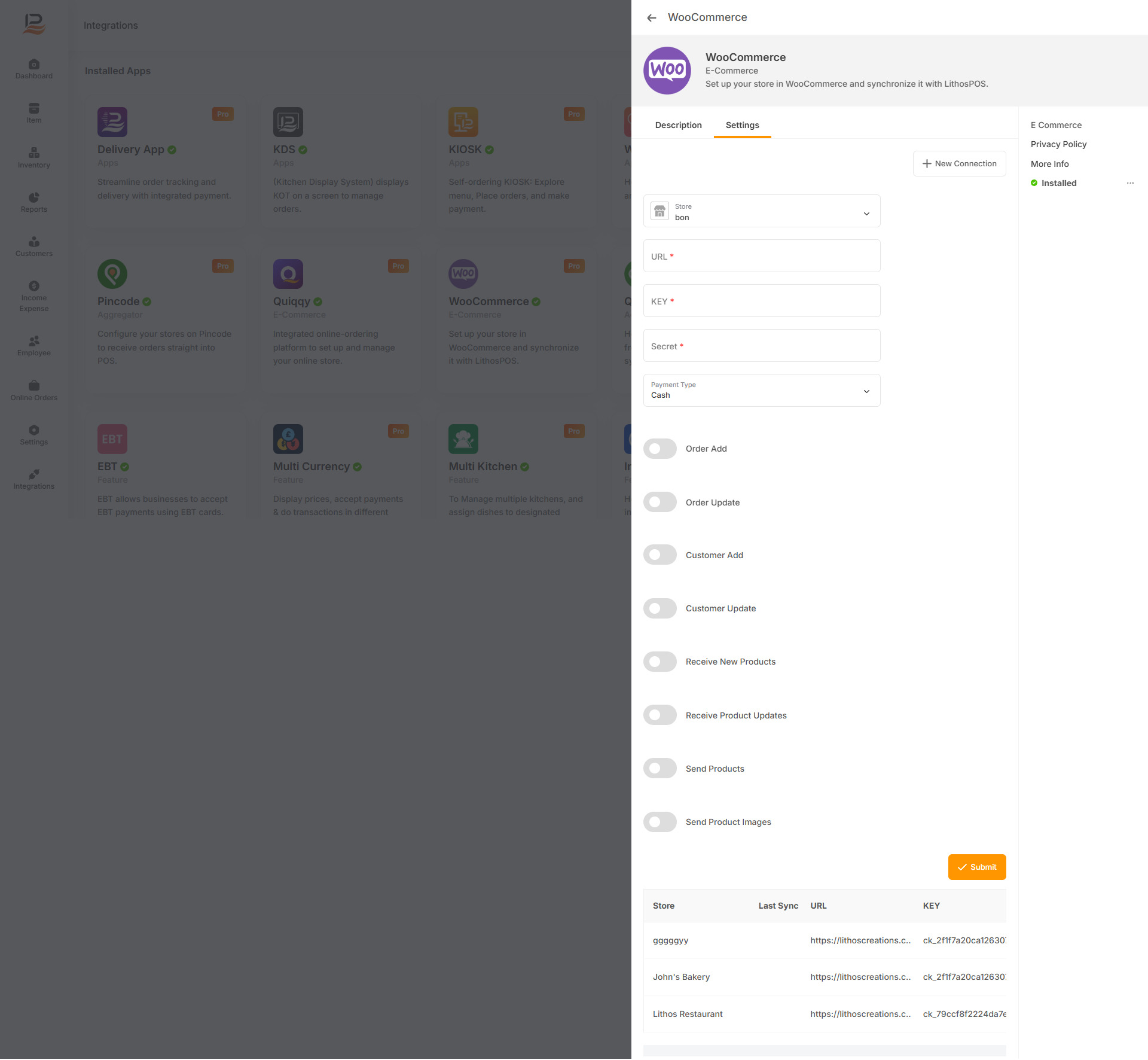Click the back arrow next to WooCommerce
This screenshot has width=1148, height=1060.
tap(652, 18)
